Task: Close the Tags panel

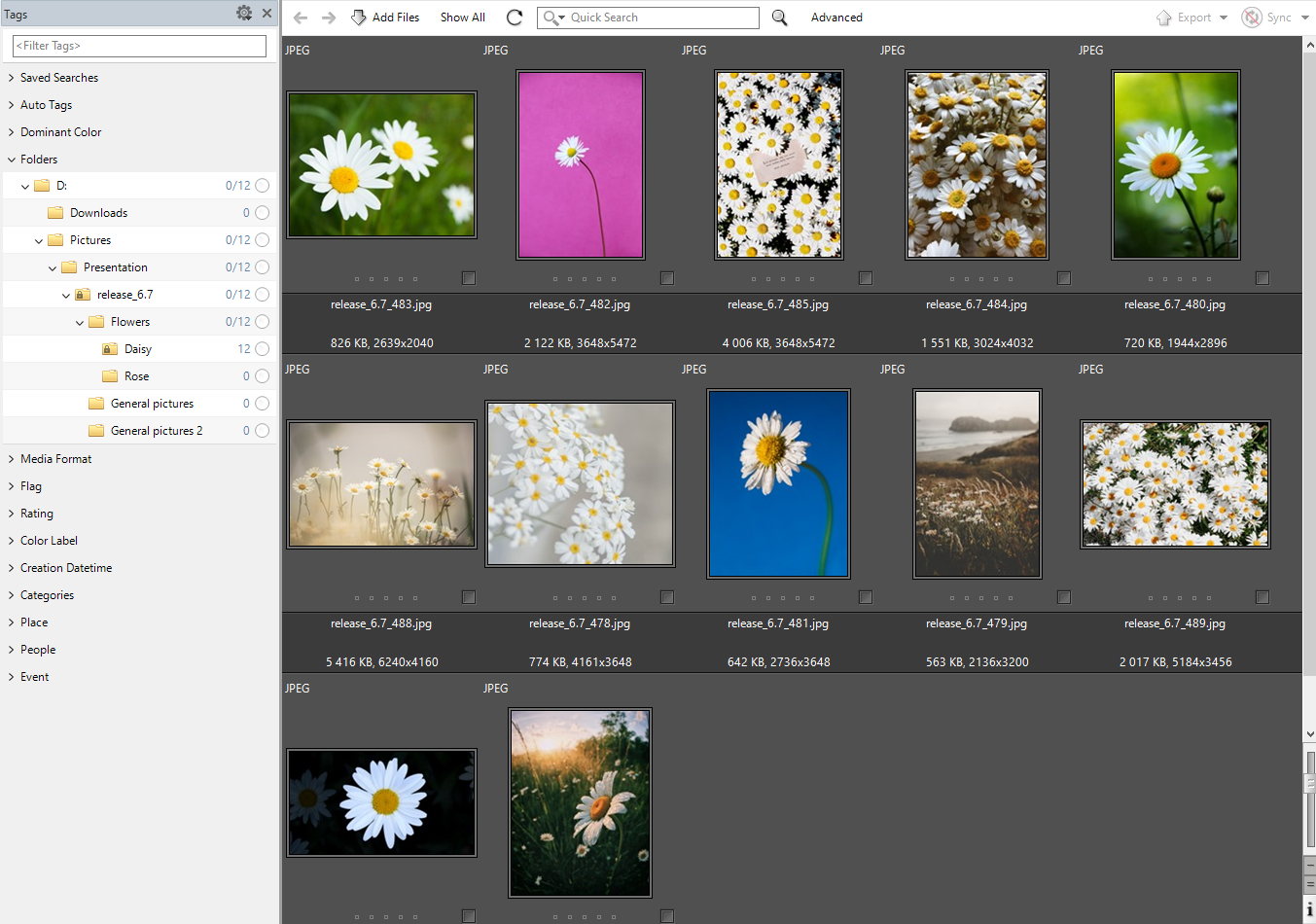Action: click(x=267, y=14)
